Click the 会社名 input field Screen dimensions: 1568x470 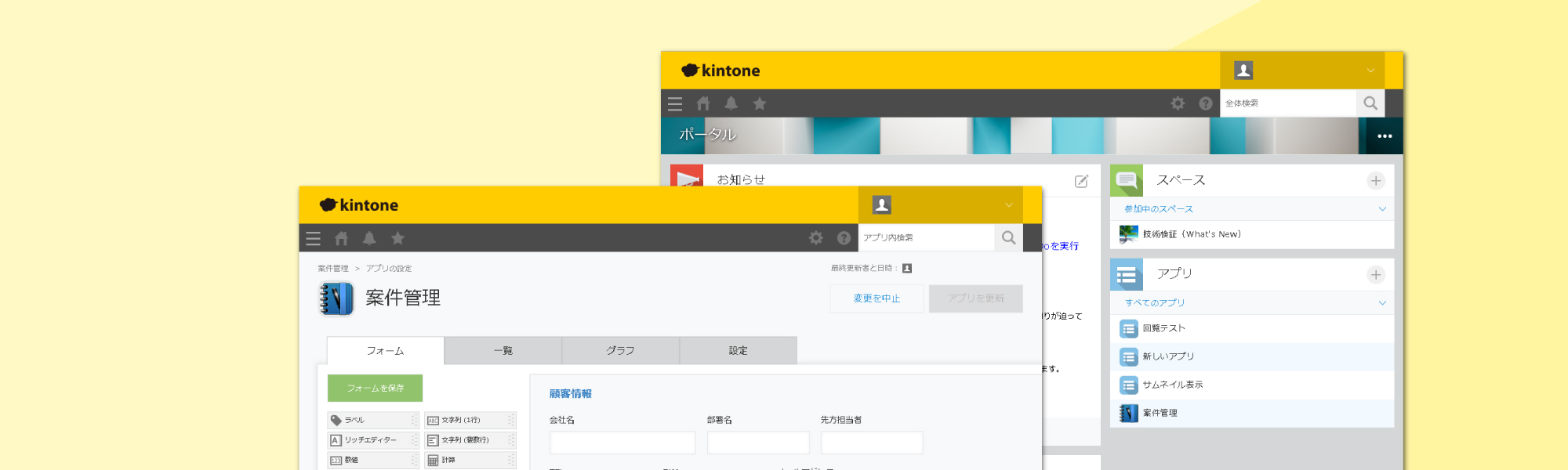point(622,443)
